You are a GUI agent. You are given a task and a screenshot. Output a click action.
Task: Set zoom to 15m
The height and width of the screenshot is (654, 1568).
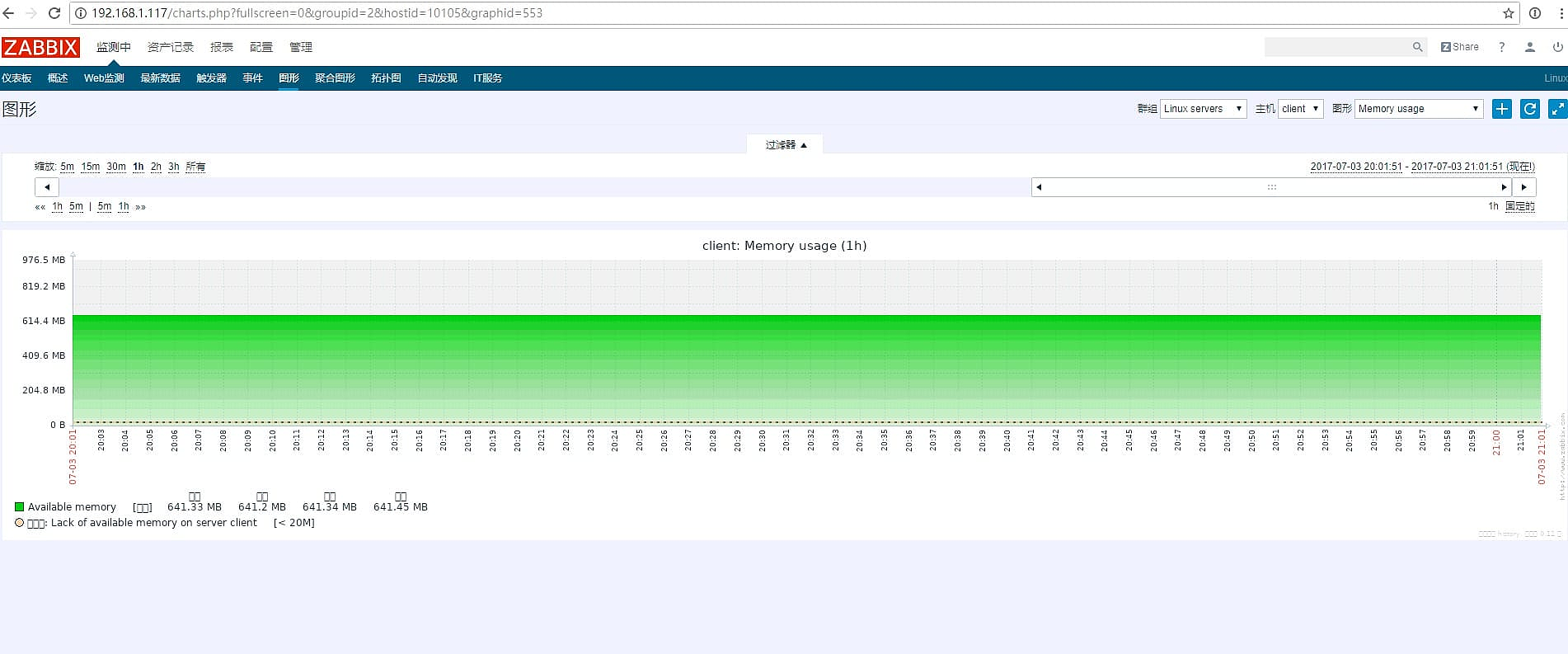[x=90, y=167]
